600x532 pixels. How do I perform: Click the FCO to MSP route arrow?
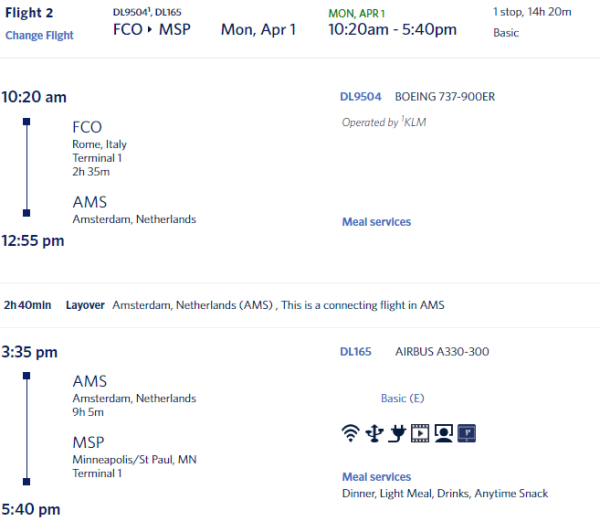pyautogui.click(x=150, y=29)
